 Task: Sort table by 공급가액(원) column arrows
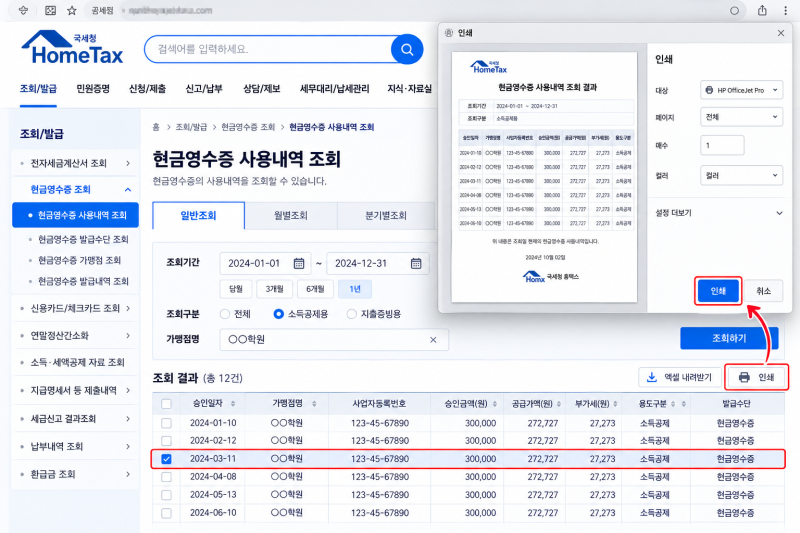[x=559, y=404]
